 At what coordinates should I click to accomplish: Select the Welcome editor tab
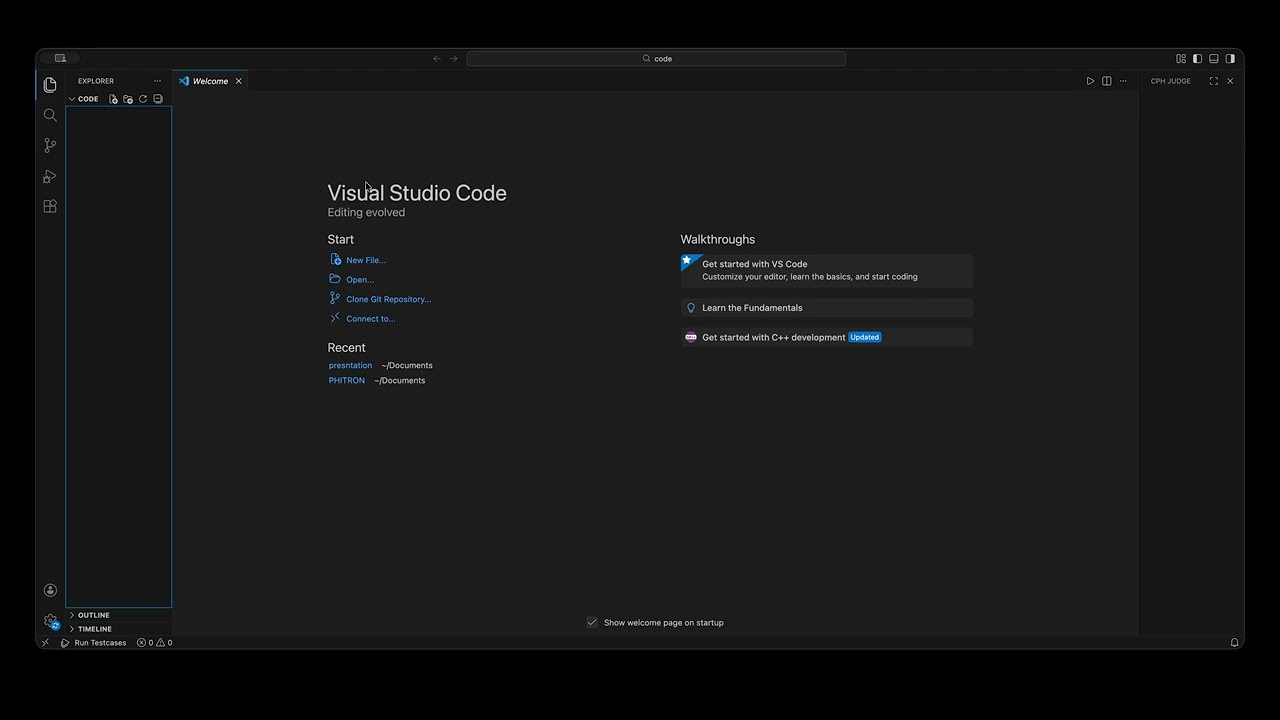click(211, 81)
